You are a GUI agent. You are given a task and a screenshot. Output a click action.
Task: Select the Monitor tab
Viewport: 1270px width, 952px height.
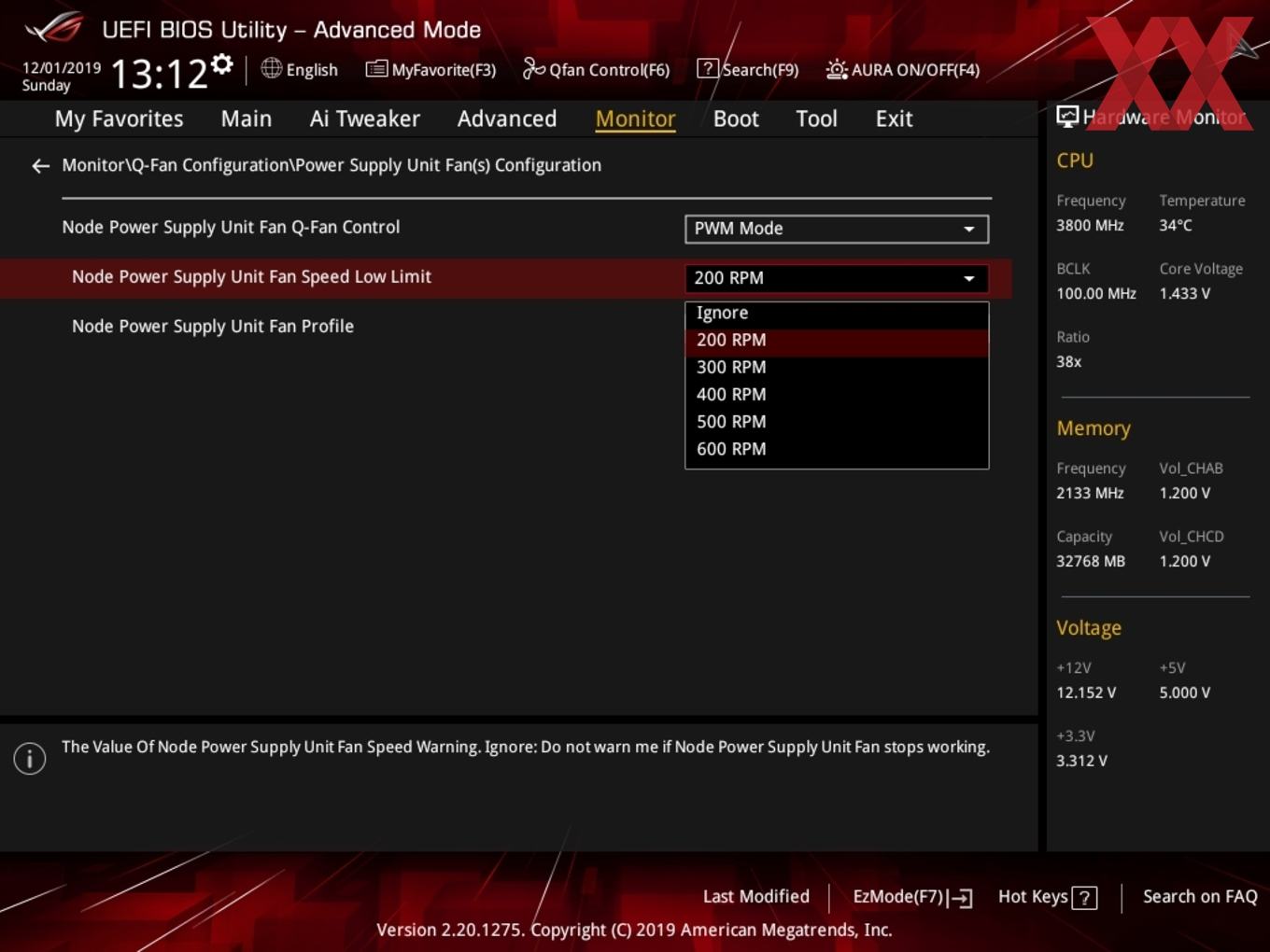636,119
